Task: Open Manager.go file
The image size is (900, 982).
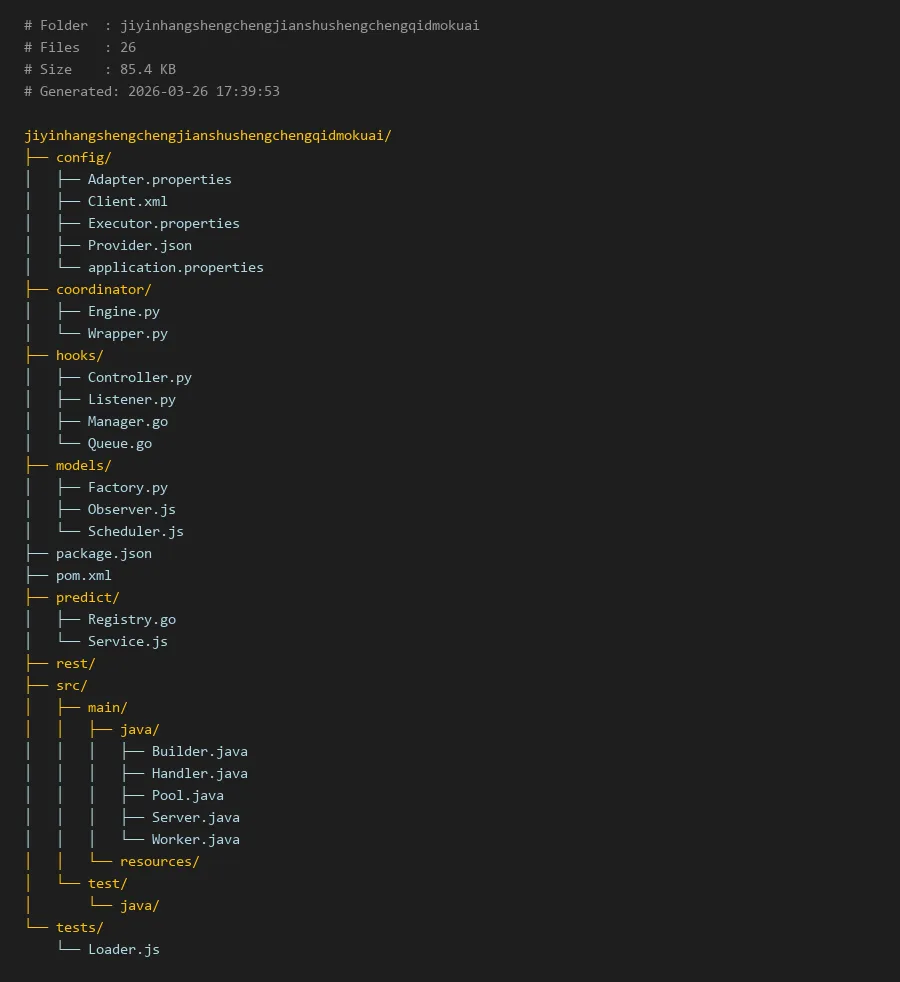Action: pos(127,421)
